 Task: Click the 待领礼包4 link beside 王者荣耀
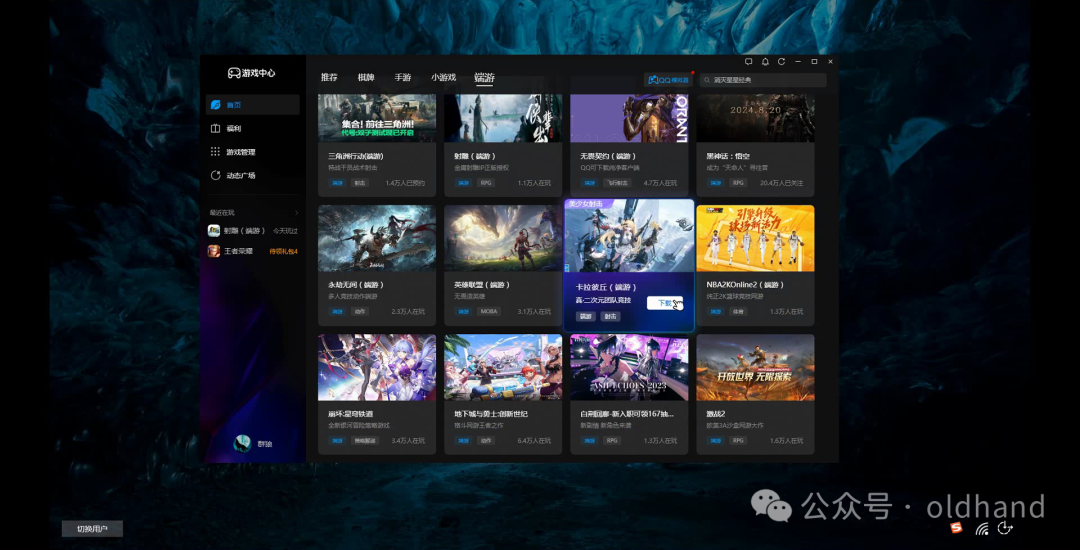(x=284, y=251)
